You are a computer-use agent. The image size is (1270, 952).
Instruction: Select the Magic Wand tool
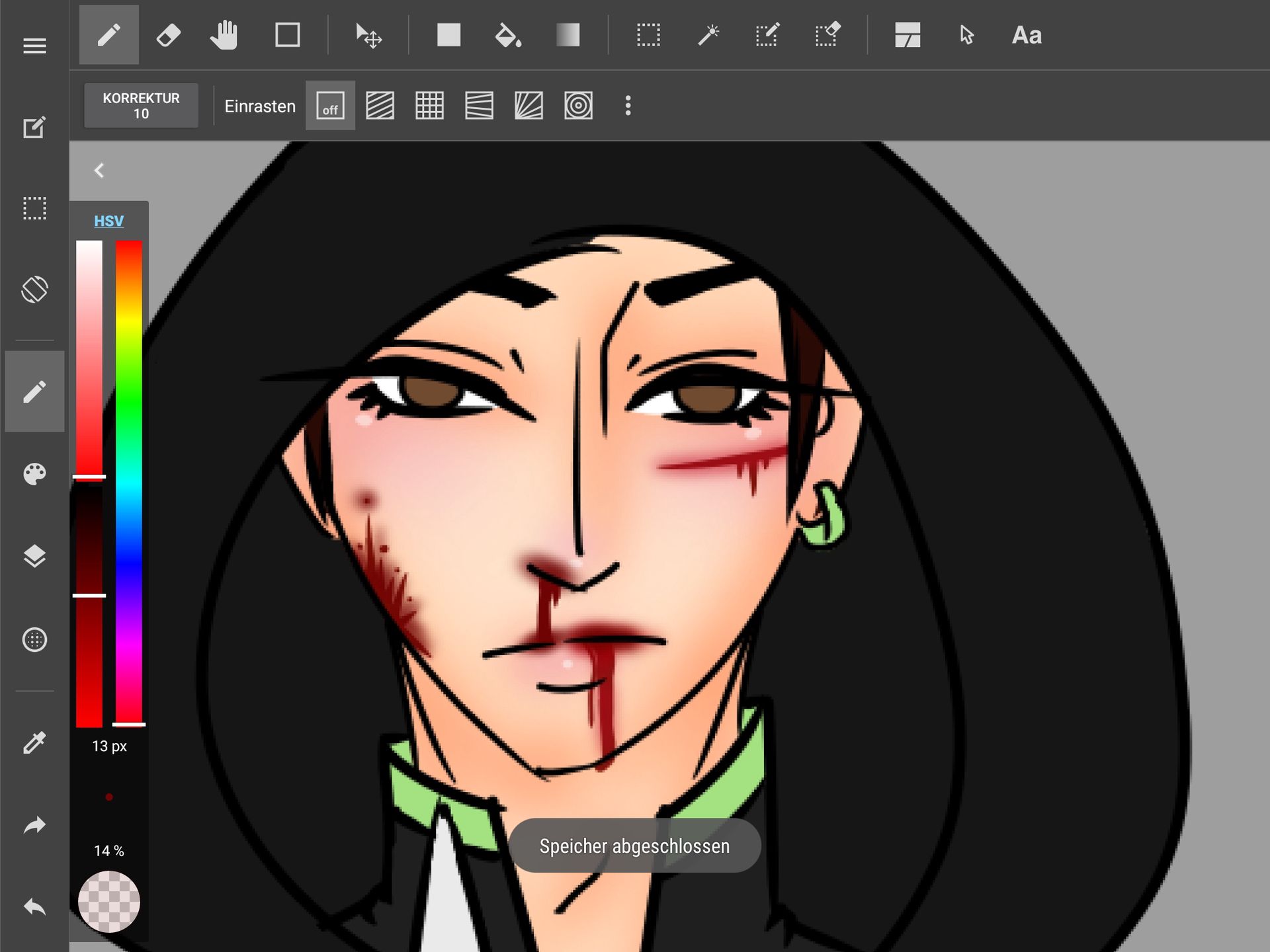708,35
